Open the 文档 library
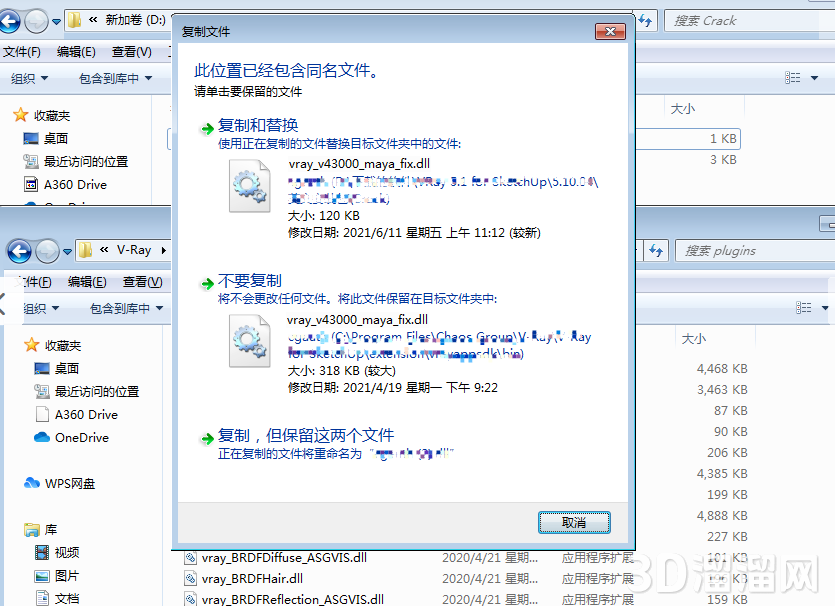835x606 pixels. [x=67, y=598]
